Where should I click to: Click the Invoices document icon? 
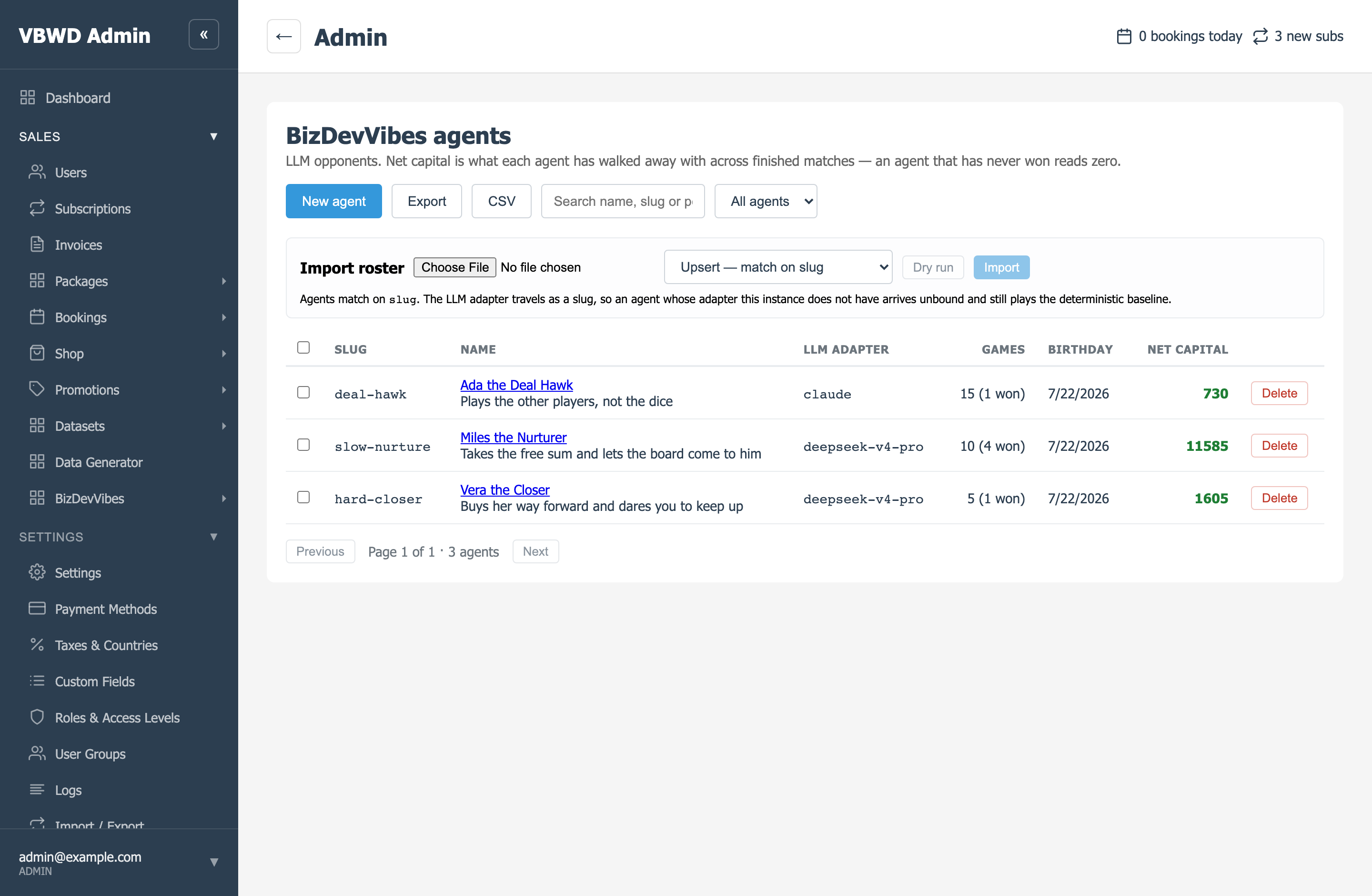click(x=37, y=244)
